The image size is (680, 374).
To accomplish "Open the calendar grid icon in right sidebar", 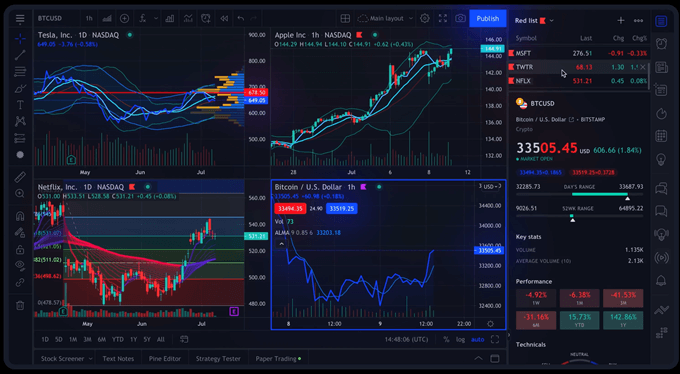I will point(661,136).
